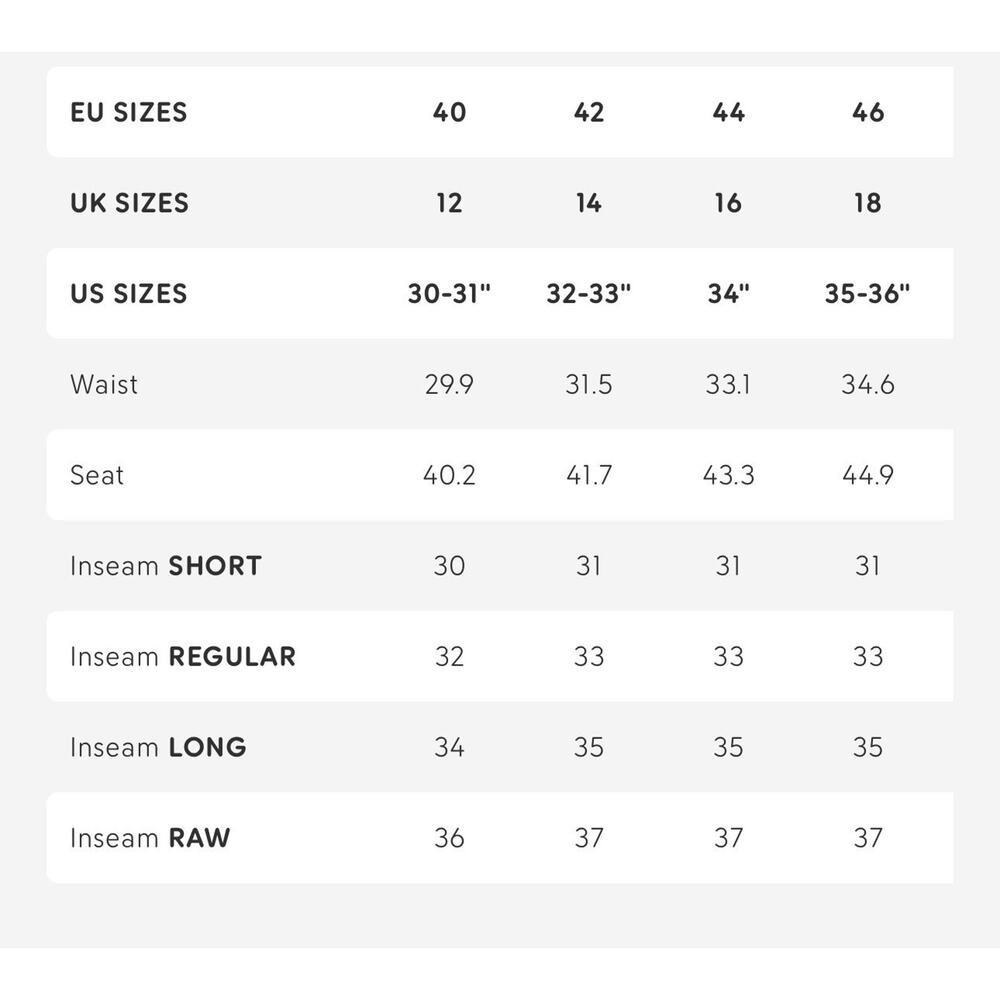Click the waist value 29.9
Image resolution: width=1000 pixels, height=1000 pixels.
(x=449, y=385)
